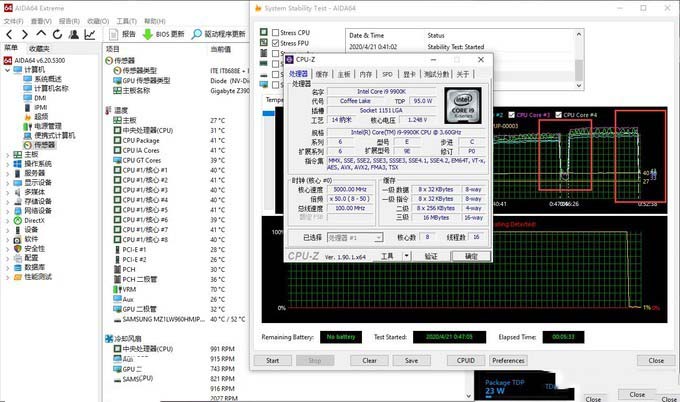Click the status log scrollbar down arrow
Image resolution: width=680 pixels, height=402 pixels.
(579, 85)
